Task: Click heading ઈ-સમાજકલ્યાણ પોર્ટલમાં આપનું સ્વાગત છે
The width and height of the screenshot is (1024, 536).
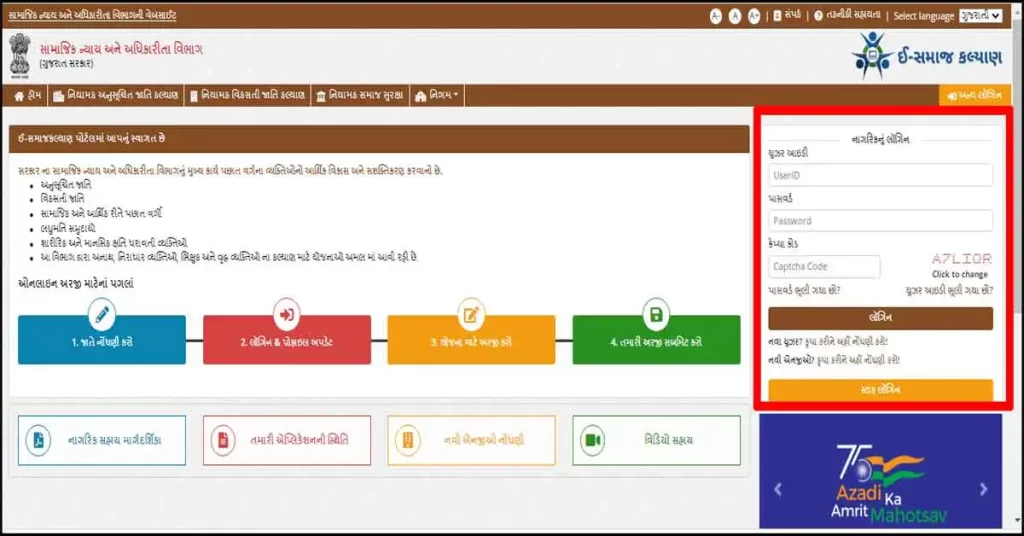Action: click(x=91, y=138)
